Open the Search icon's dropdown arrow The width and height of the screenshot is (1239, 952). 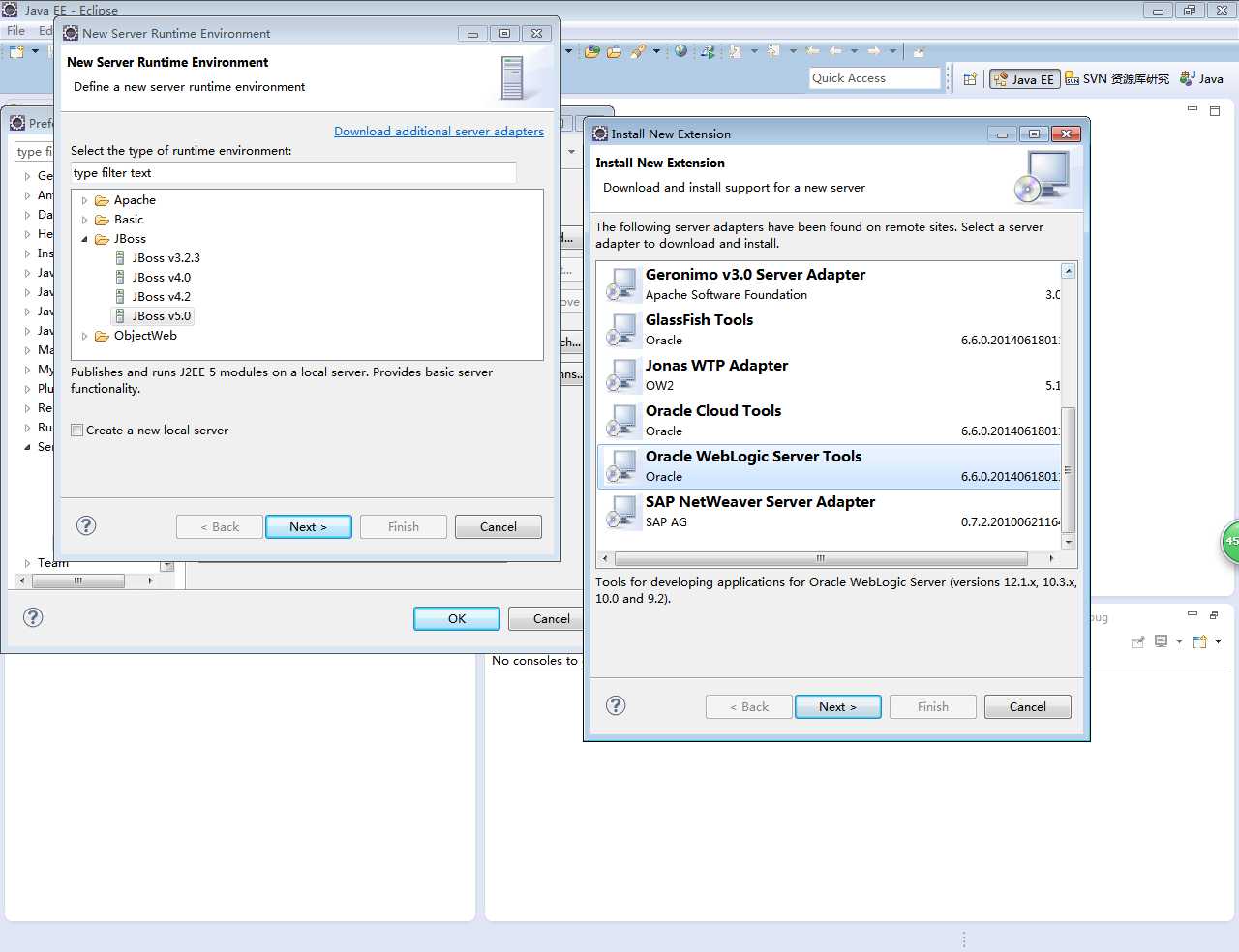pos(656,51)
